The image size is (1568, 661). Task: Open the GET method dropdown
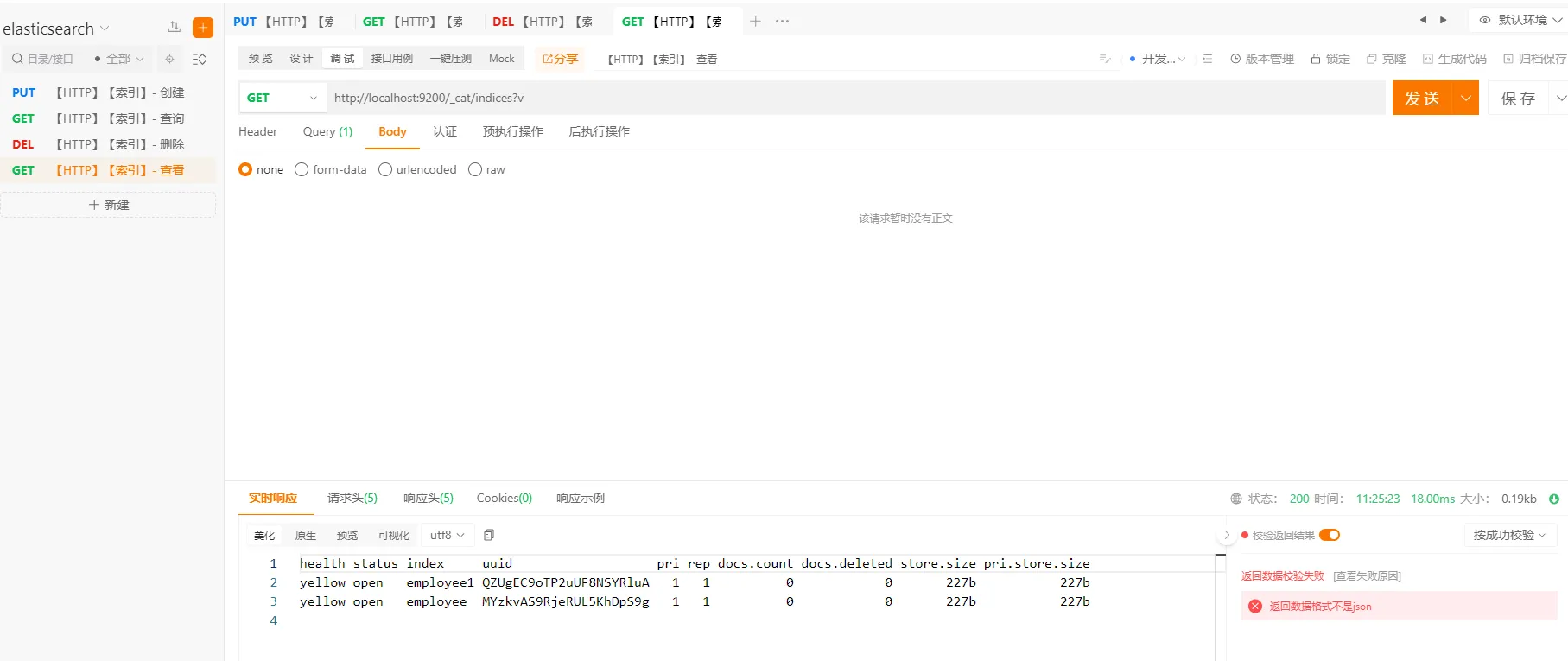click(x=282, y=98)
